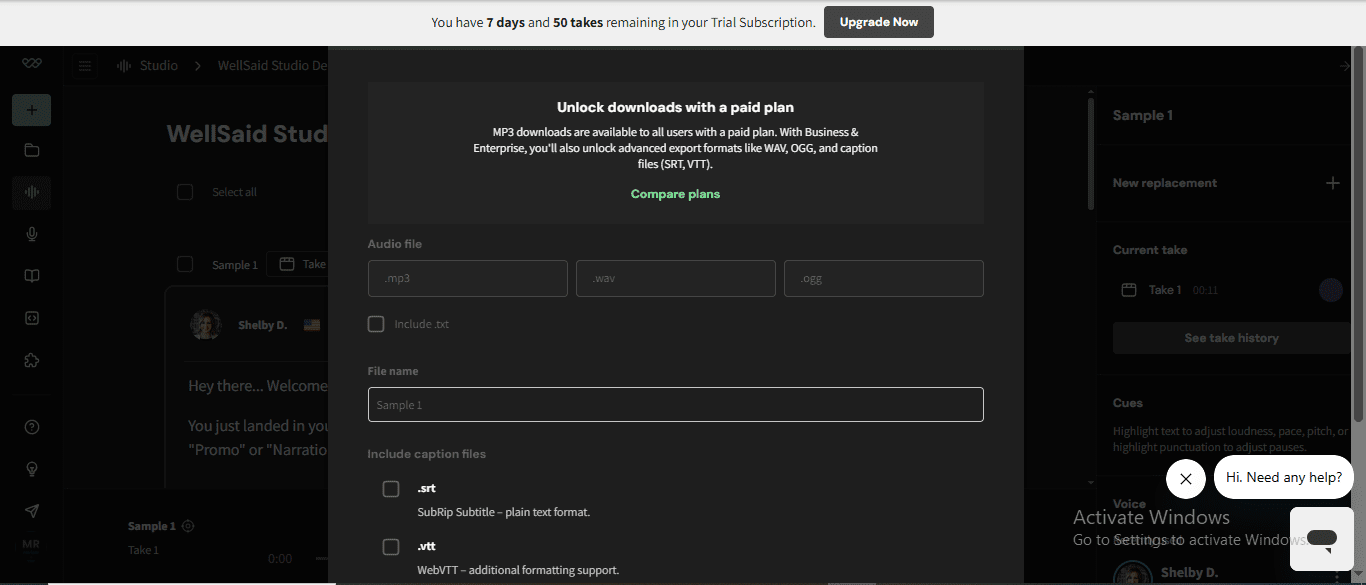The height and width of the screenshot is (585, 1366).
Task: Click Studio waveform breadcrumb icon
Action: pos(124,66)
